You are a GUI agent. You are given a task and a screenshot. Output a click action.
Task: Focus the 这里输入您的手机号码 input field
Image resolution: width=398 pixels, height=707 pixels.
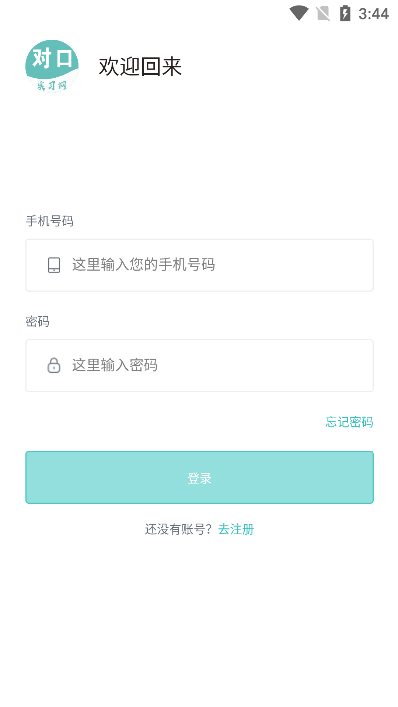199,265
